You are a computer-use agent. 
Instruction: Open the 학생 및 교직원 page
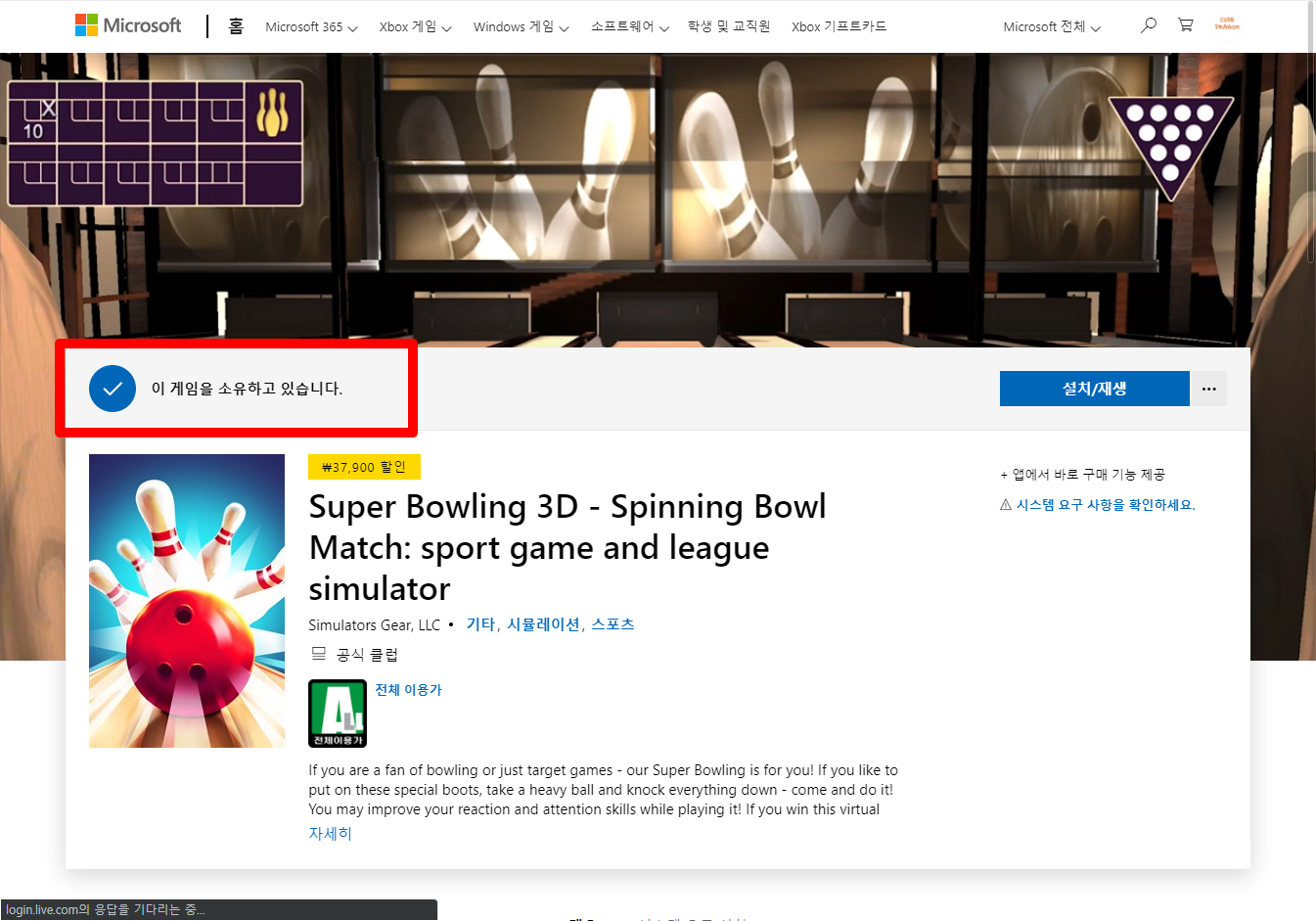coord(729,26)
